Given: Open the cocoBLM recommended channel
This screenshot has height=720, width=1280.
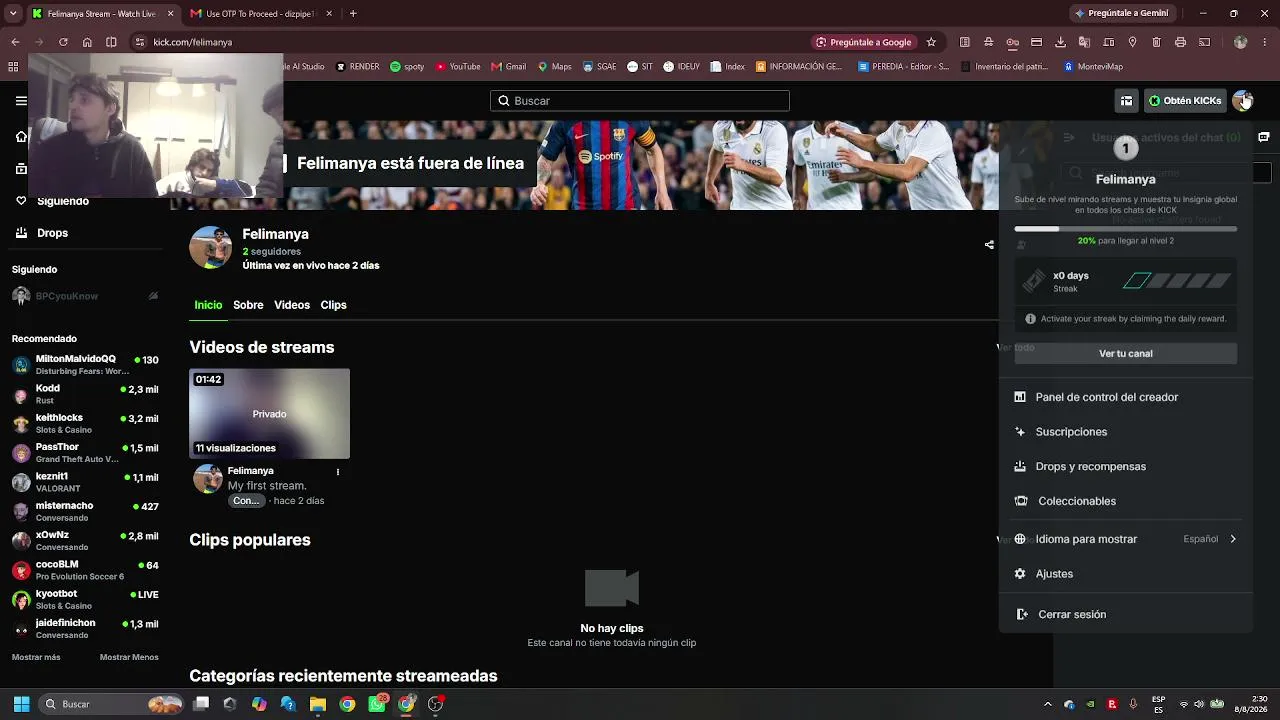Looking at the screenshot, I should click(85, 570).
